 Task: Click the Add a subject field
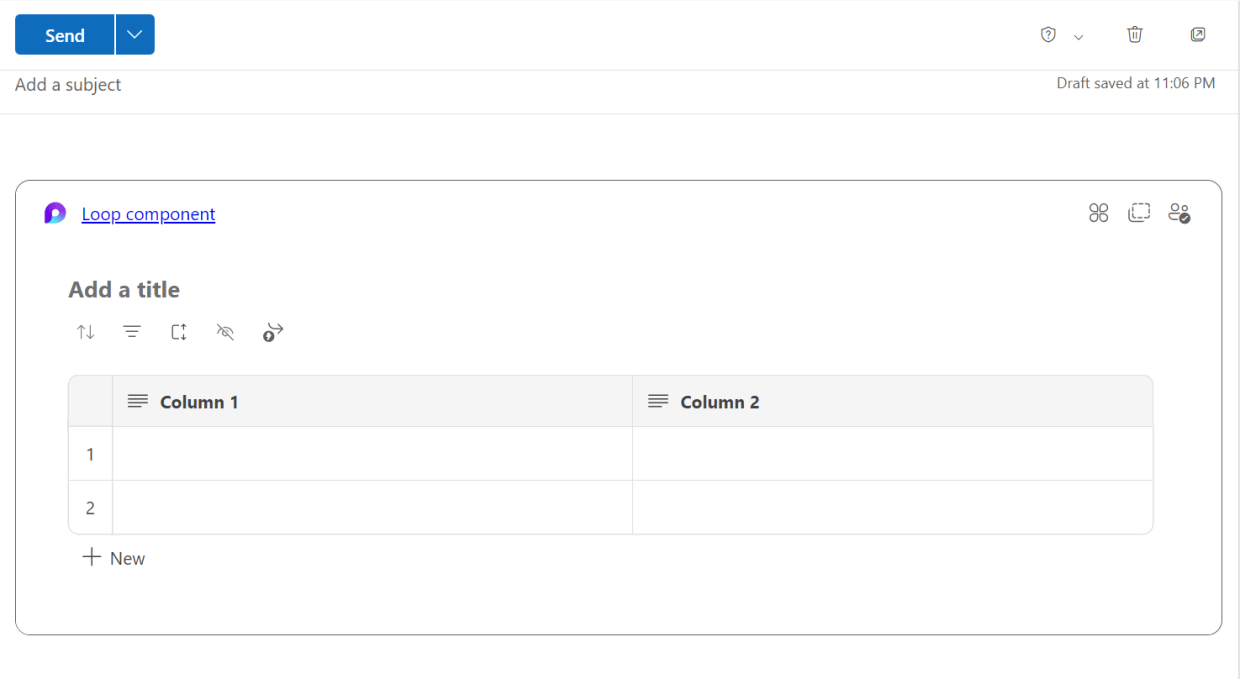coord(67,84)
